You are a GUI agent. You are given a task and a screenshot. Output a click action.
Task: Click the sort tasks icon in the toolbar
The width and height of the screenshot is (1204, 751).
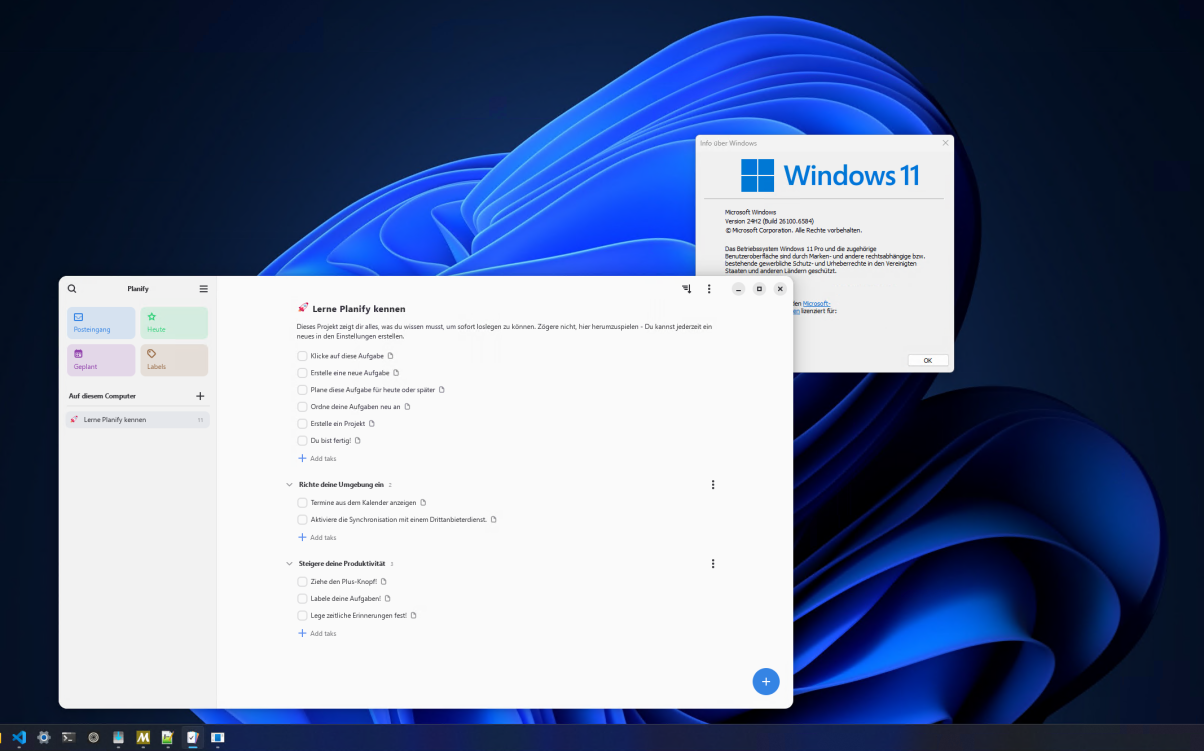coord(685,288)
